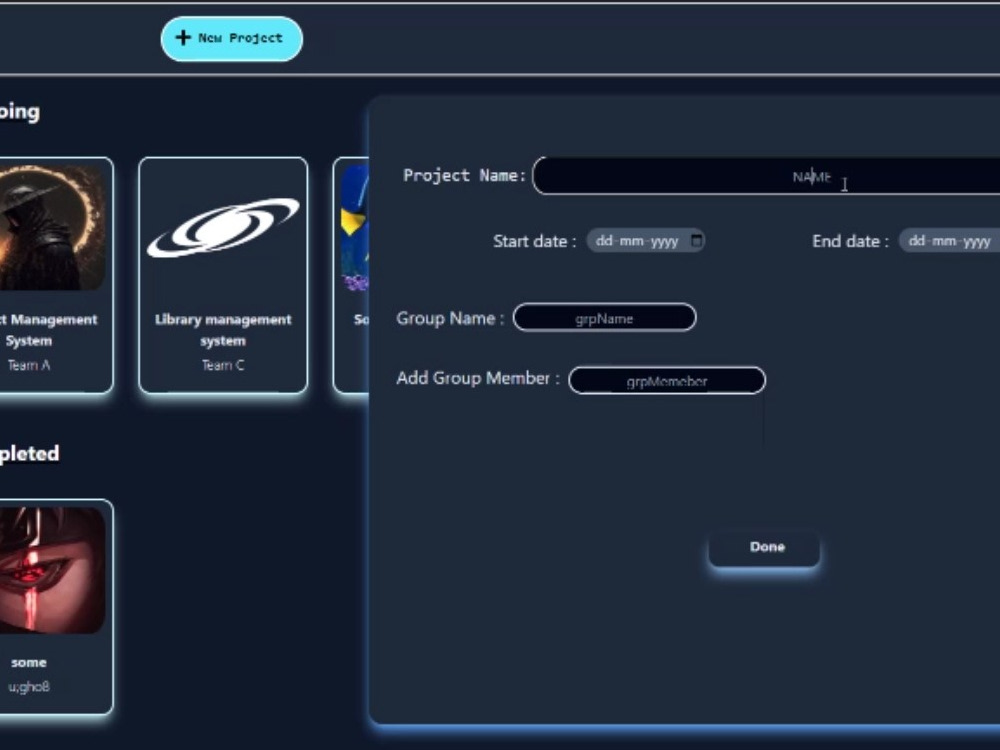Open the Library management system project card

tap(223, 276)
